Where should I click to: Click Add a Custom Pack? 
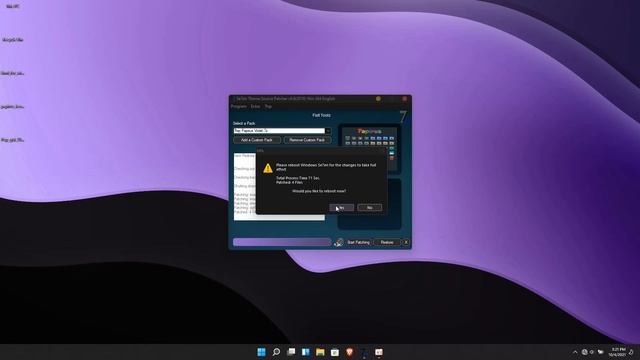tap(257, 140)
